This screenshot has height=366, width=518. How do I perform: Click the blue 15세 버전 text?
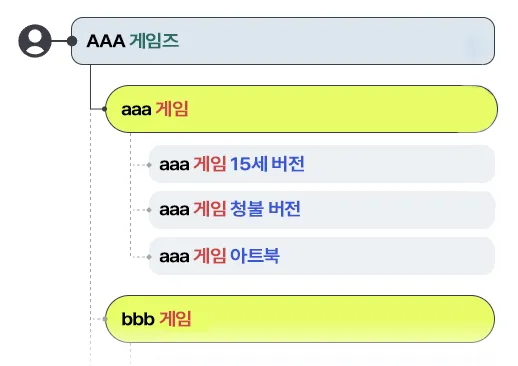(x=267, y=164)
